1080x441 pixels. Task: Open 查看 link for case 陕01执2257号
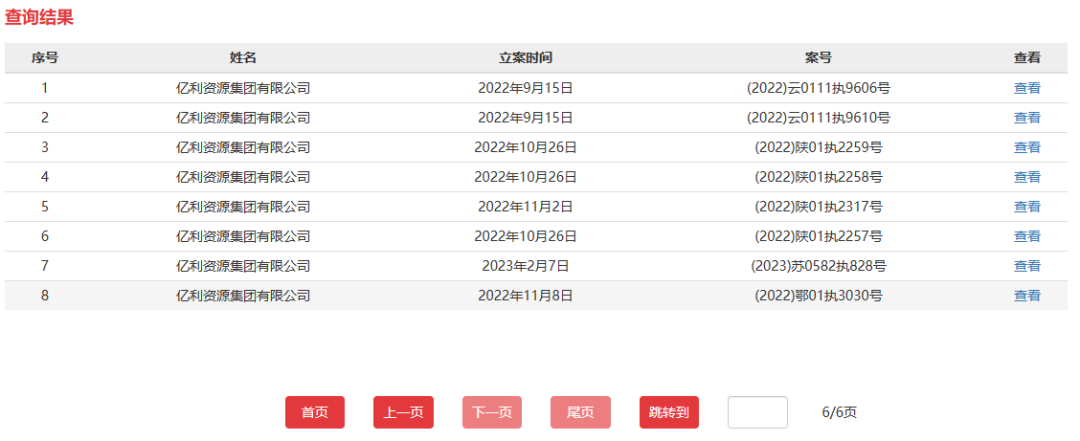click(x=1026, y=236)
